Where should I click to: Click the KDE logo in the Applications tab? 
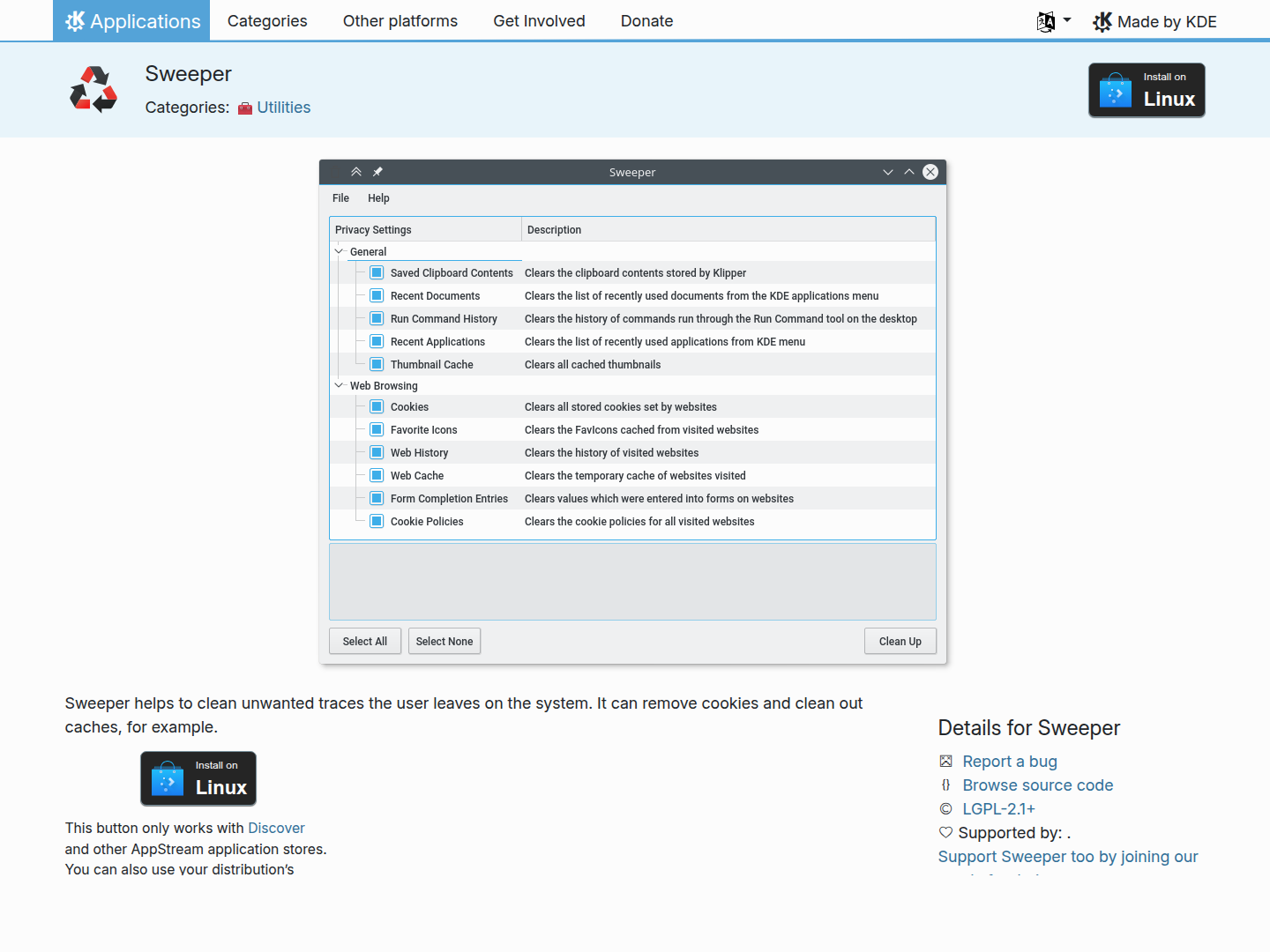75,21
